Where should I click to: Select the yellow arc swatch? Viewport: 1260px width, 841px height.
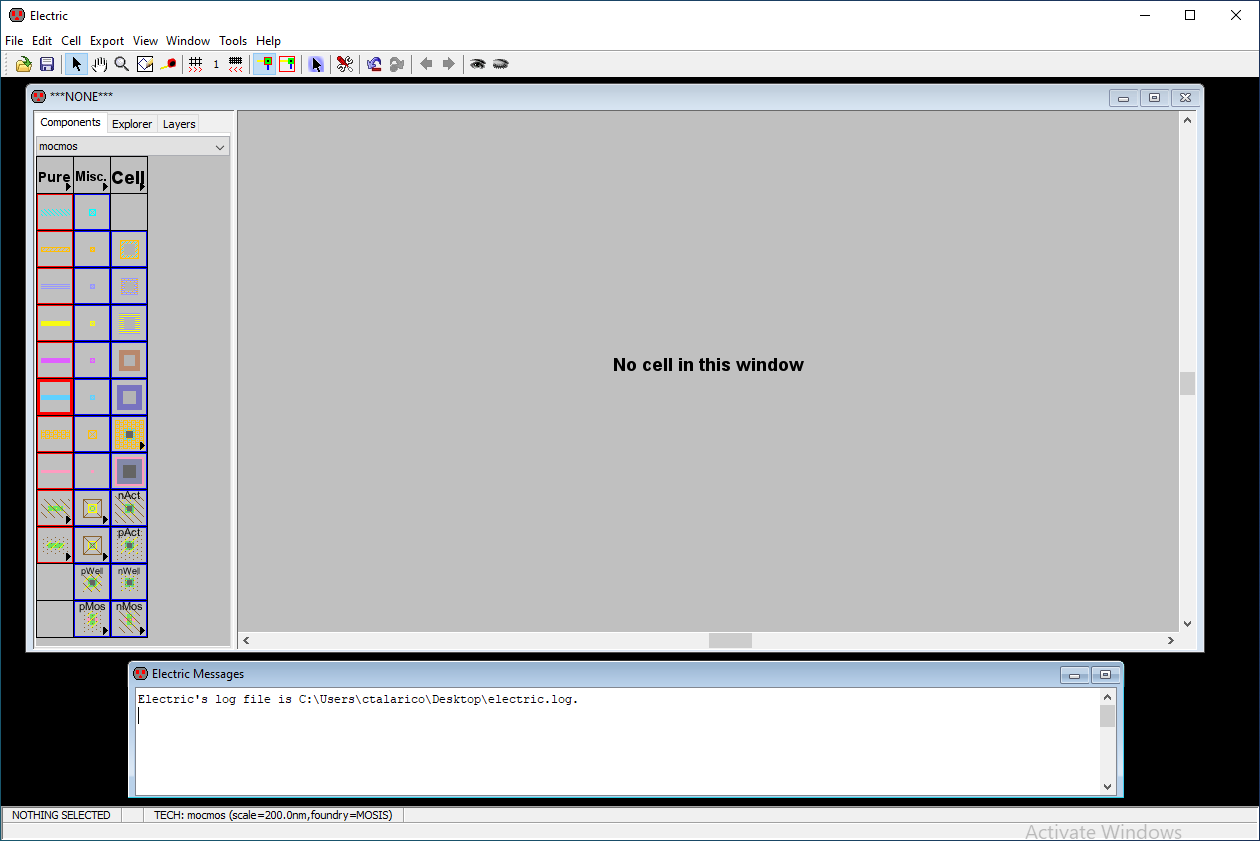(55, 323)
